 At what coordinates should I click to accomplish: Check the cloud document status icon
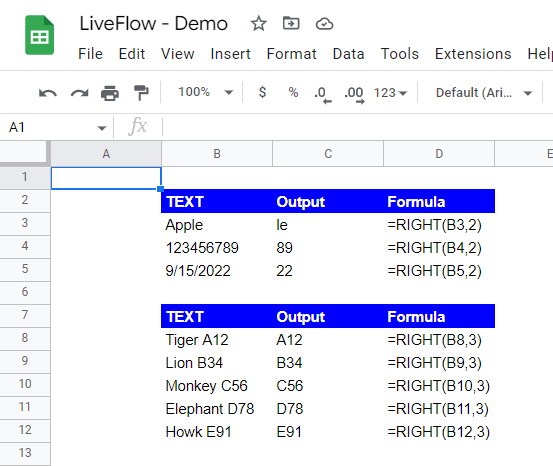click(x=324, y=24)
